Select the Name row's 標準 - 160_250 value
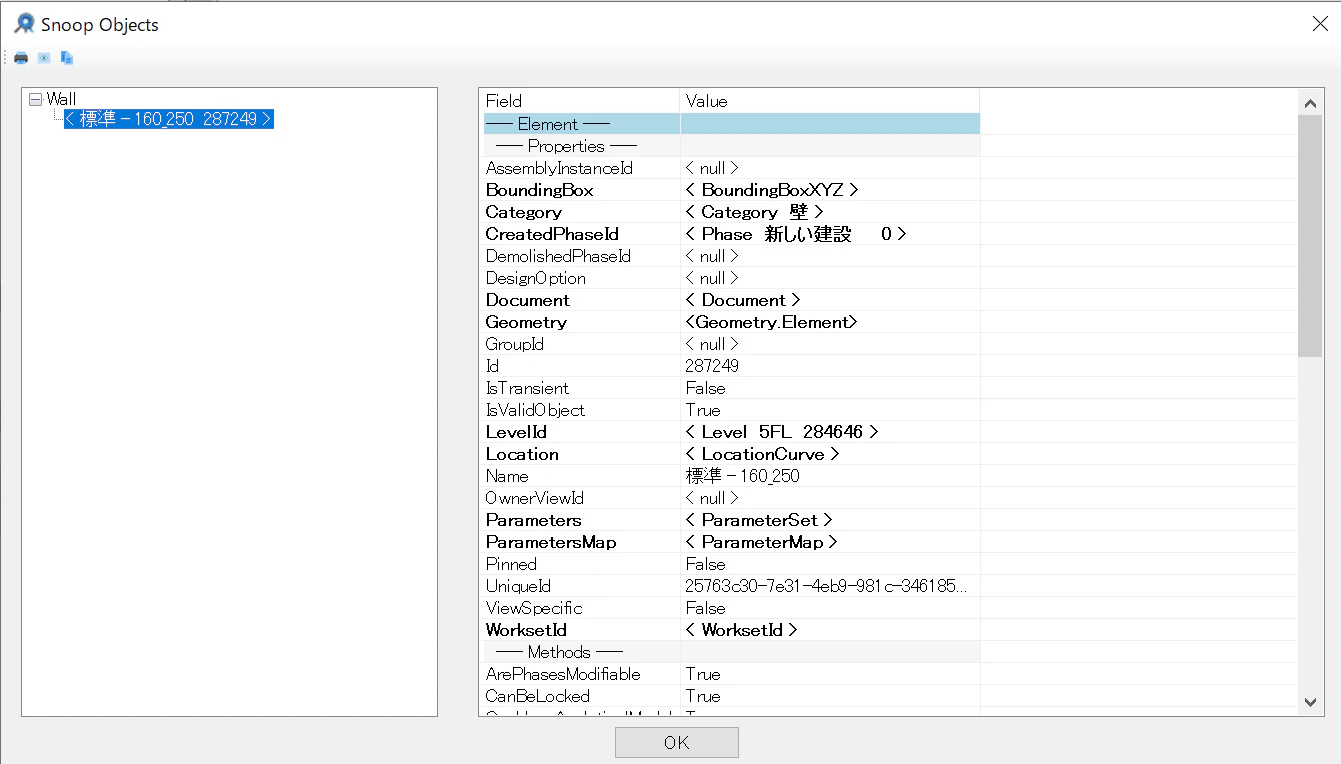The height and width of the screenshot is (764, 1341). tap(742, 476)
